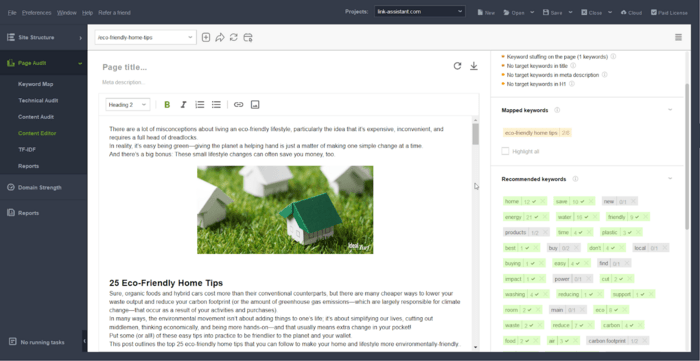Insert an image into content
Image resolution: width=700 pixels, height=361 pixels.
pos(255,104)
